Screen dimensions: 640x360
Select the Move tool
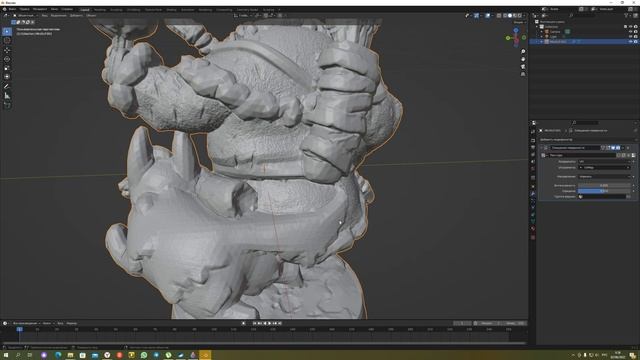pyautogui.click(x=7, y=50)
